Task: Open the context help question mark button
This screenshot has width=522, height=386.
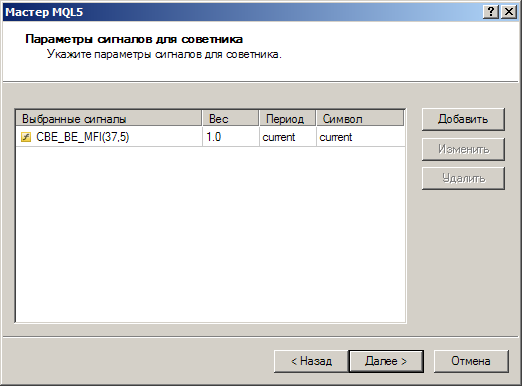Action: click(x=491, y=12)
